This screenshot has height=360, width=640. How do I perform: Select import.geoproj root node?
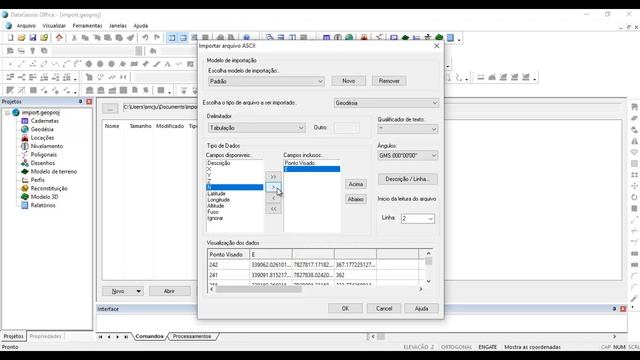pos(41,112)
